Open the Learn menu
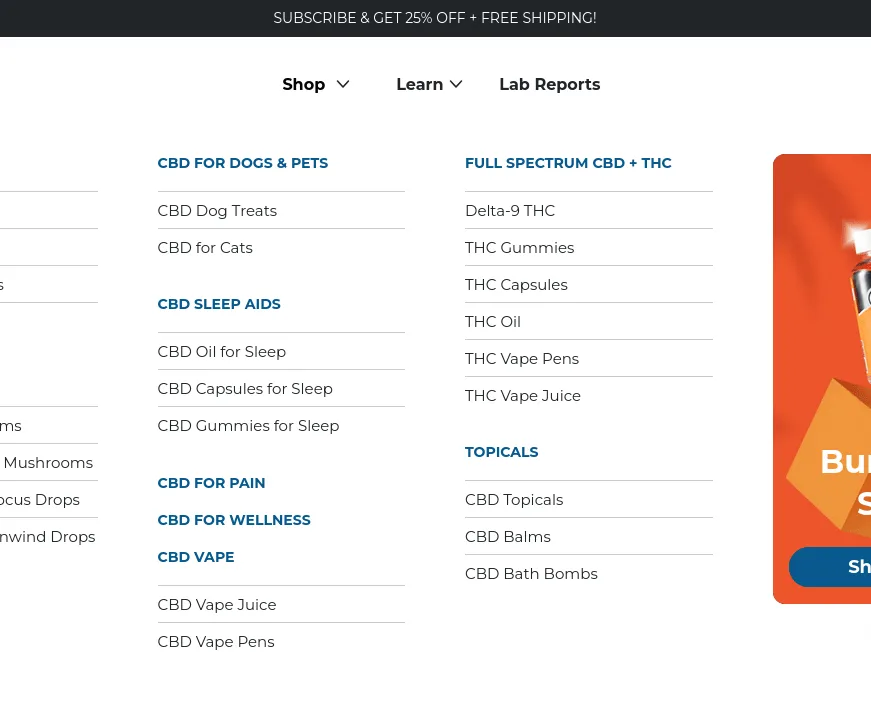 (x=419, y=84)
